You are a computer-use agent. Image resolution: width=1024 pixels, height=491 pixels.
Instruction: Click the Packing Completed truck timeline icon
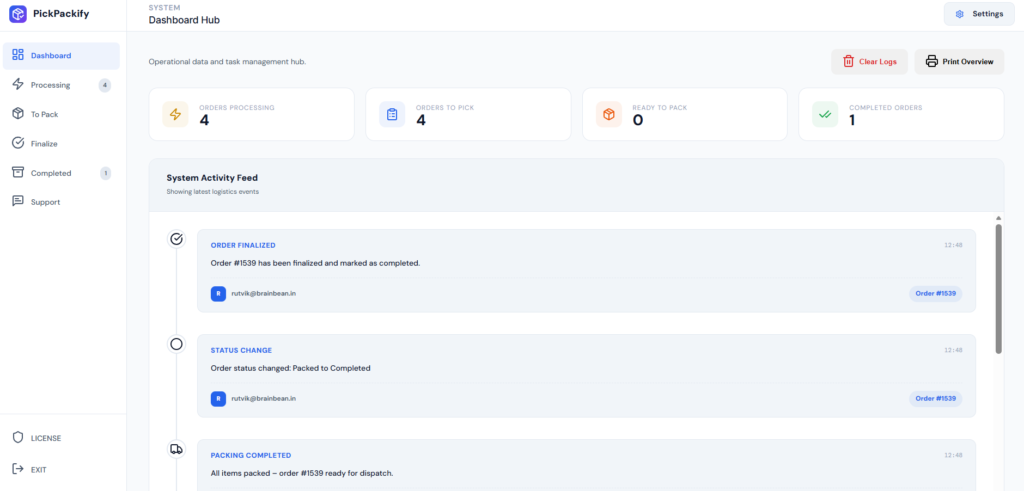coord(177,449)
